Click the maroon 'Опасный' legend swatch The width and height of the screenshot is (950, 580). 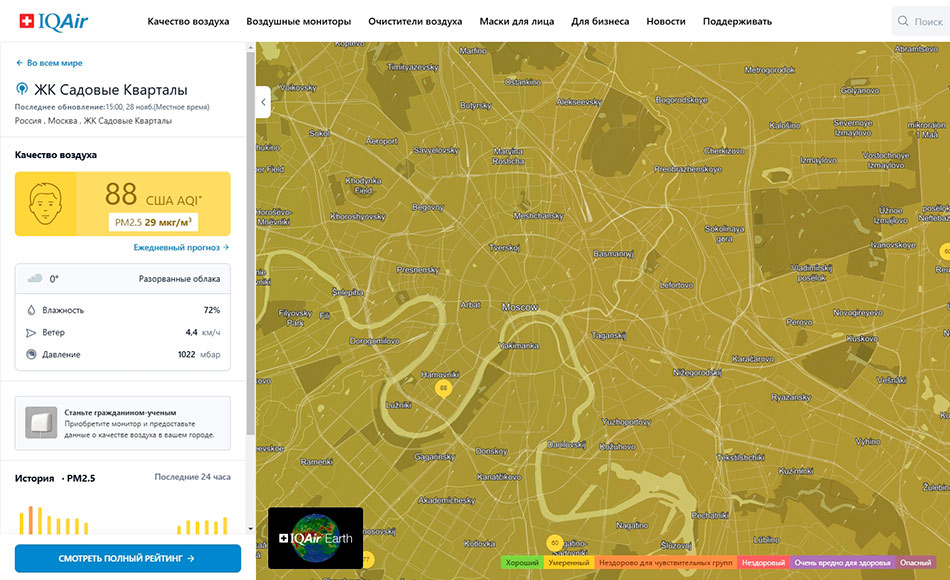tap(915, 562)
